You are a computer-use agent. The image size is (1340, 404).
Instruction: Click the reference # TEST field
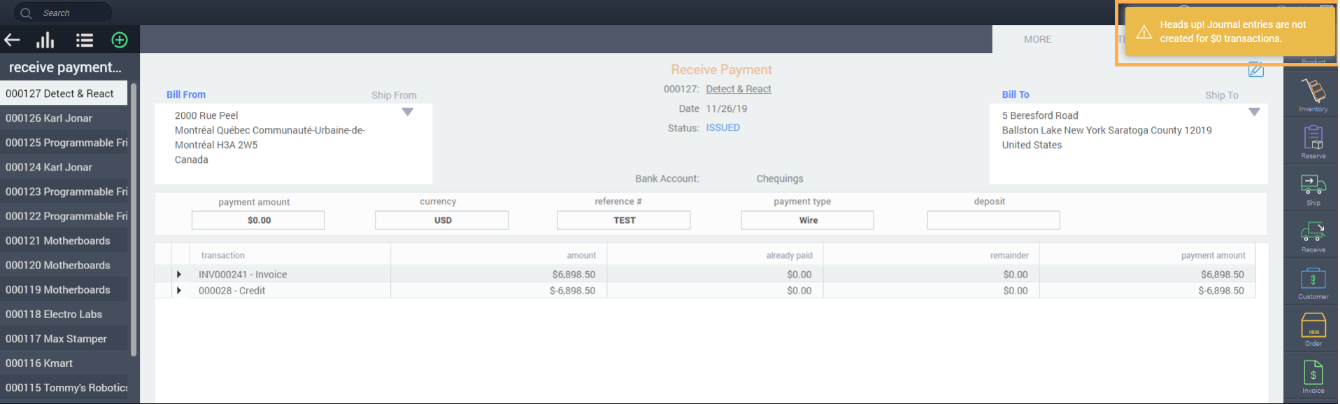624,220
